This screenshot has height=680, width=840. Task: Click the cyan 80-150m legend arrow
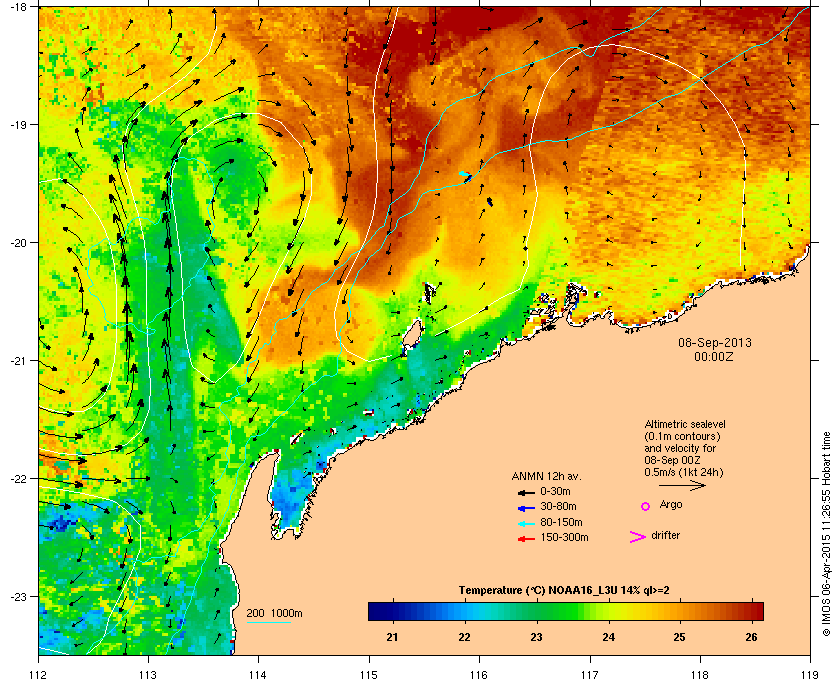pos(527,524)
